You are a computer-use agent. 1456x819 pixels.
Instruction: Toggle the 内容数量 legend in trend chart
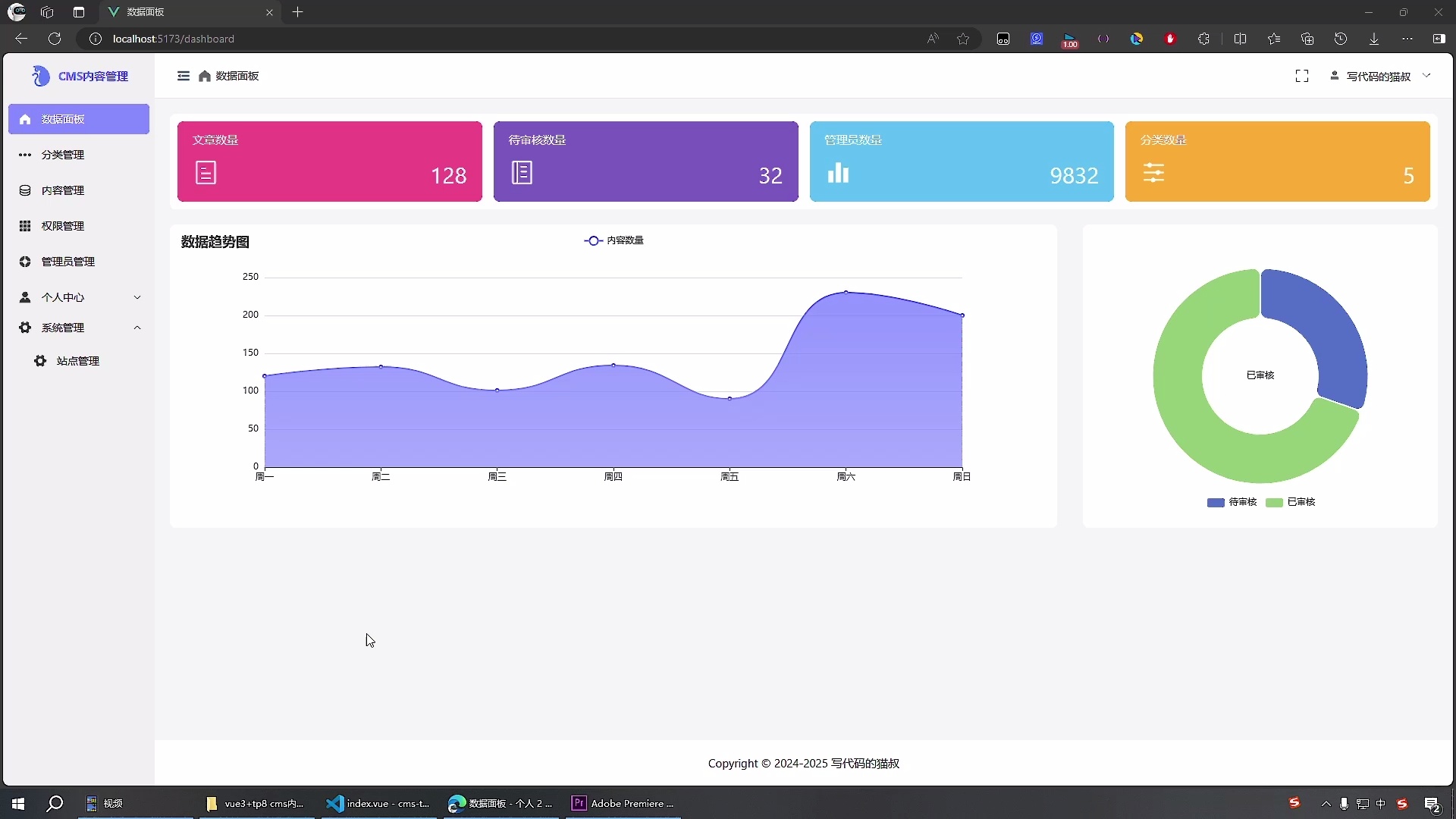click(x=613, y=240)
